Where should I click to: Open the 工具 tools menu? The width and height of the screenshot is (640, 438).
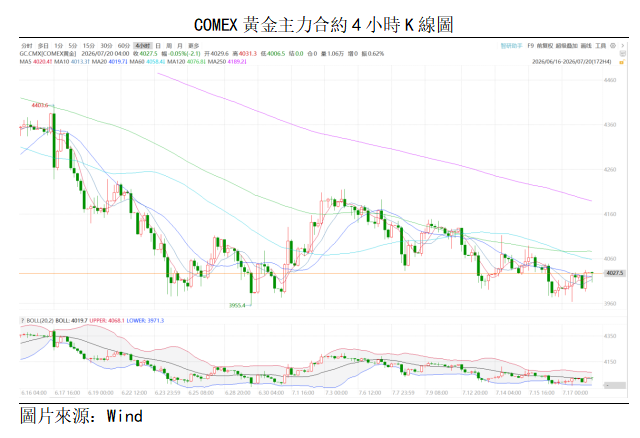[x=601, y=46]
